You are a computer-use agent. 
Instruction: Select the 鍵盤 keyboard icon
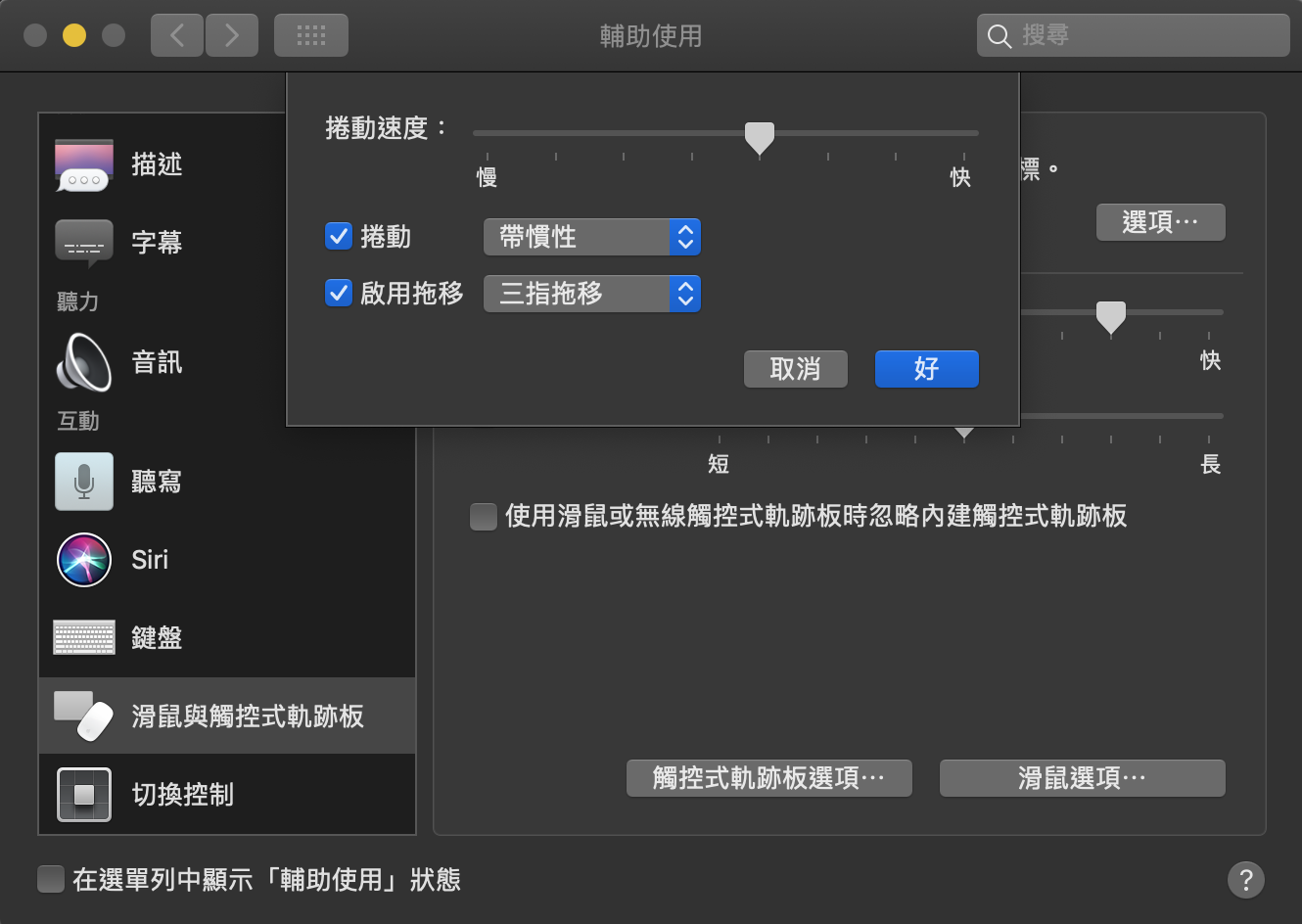coord(84,638)
